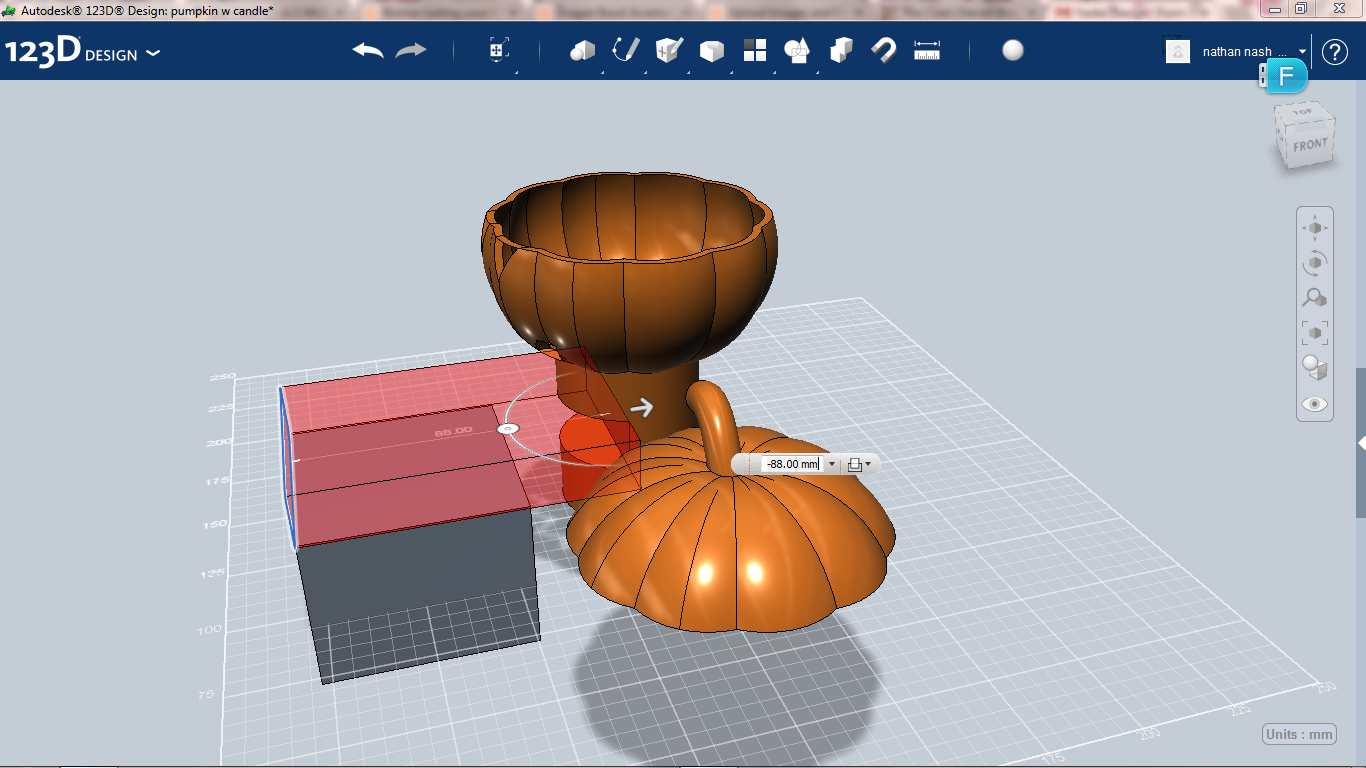Open the Grouping tool

[797, 50]
